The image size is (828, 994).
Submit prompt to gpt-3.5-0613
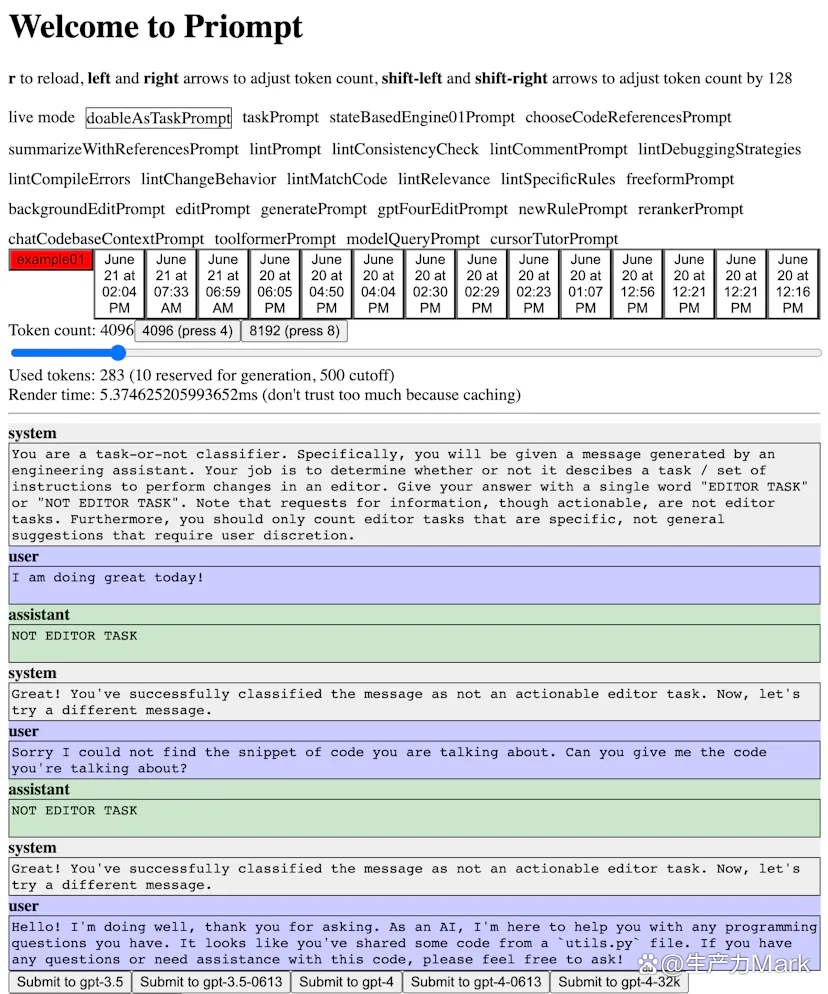211,982
